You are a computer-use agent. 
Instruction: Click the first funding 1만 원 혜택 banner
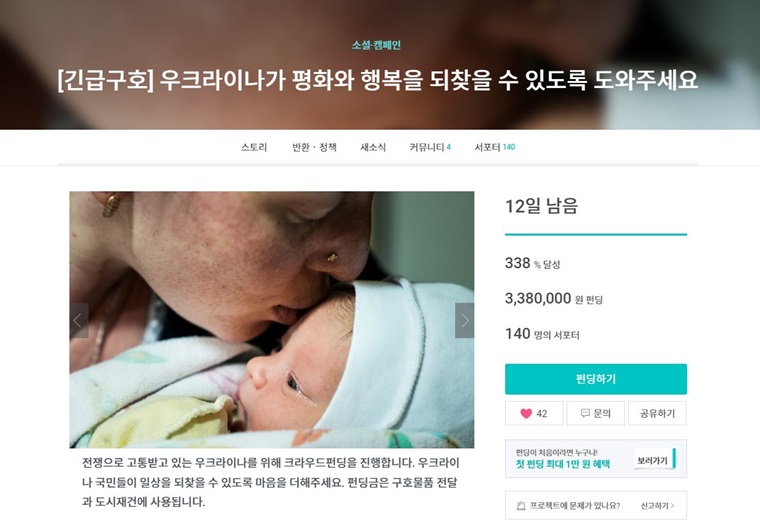(x=596, y=459)
